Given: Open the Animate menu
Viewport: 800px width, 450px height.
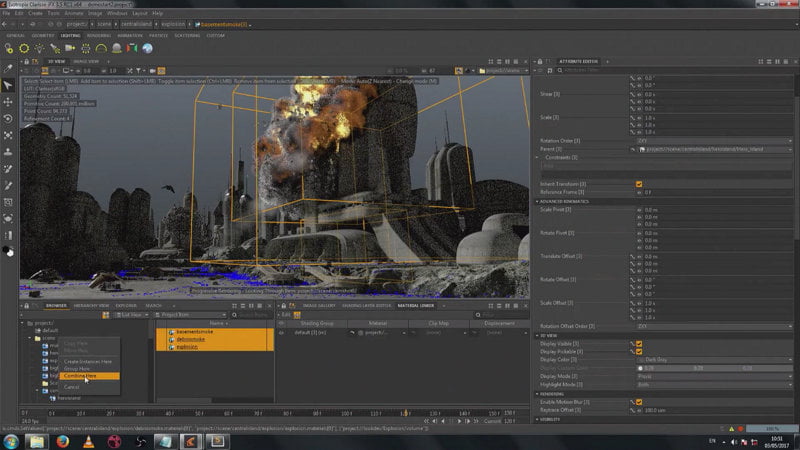Looking at the screenshot, I should (x=73, y=13).
